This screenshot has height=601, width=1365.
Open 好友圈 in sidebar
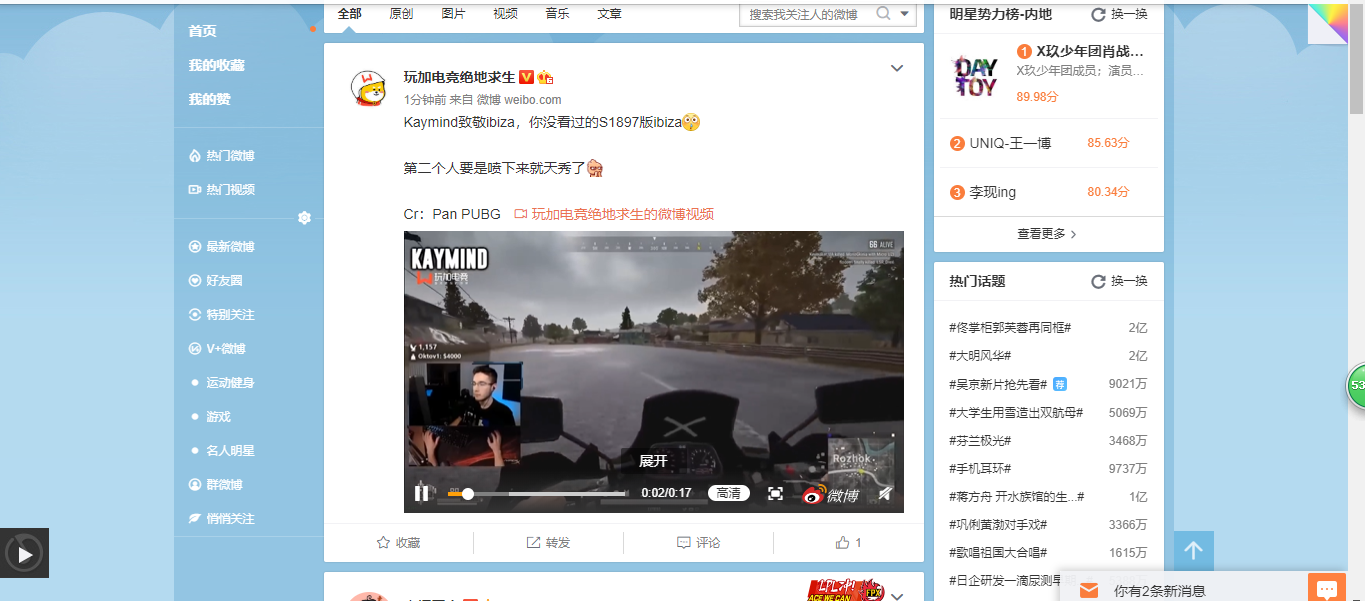pos(216,281)
